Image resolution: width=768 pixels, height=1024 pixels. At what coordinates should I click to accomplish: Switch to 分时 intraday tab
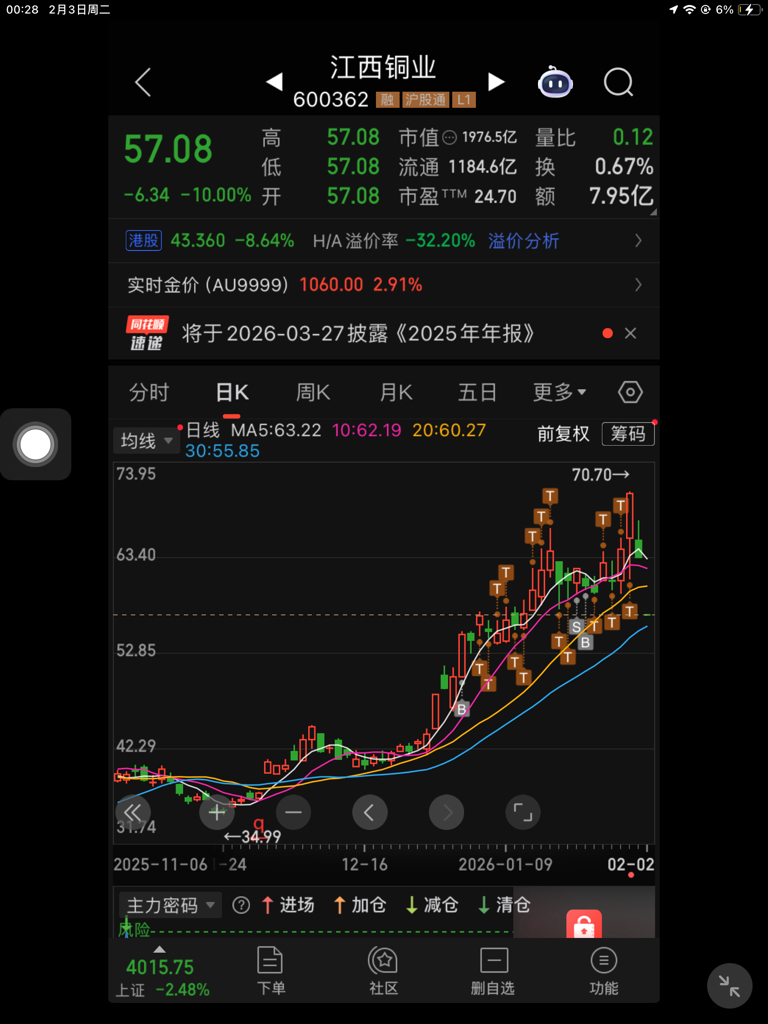click(x=149, y=392)
